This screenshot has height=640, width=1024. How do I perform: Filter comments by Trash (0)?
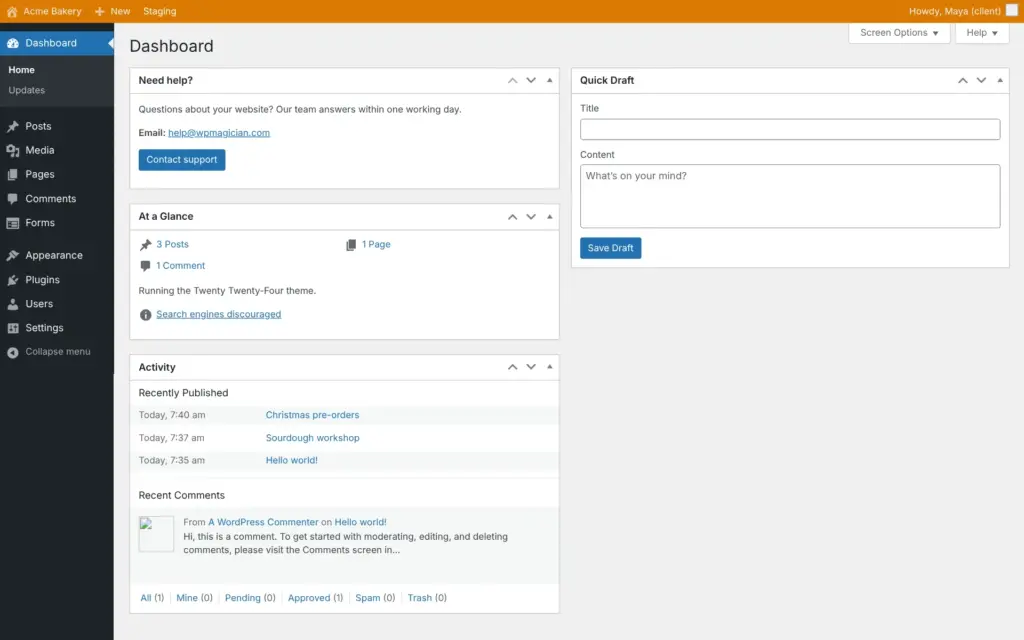427,598
